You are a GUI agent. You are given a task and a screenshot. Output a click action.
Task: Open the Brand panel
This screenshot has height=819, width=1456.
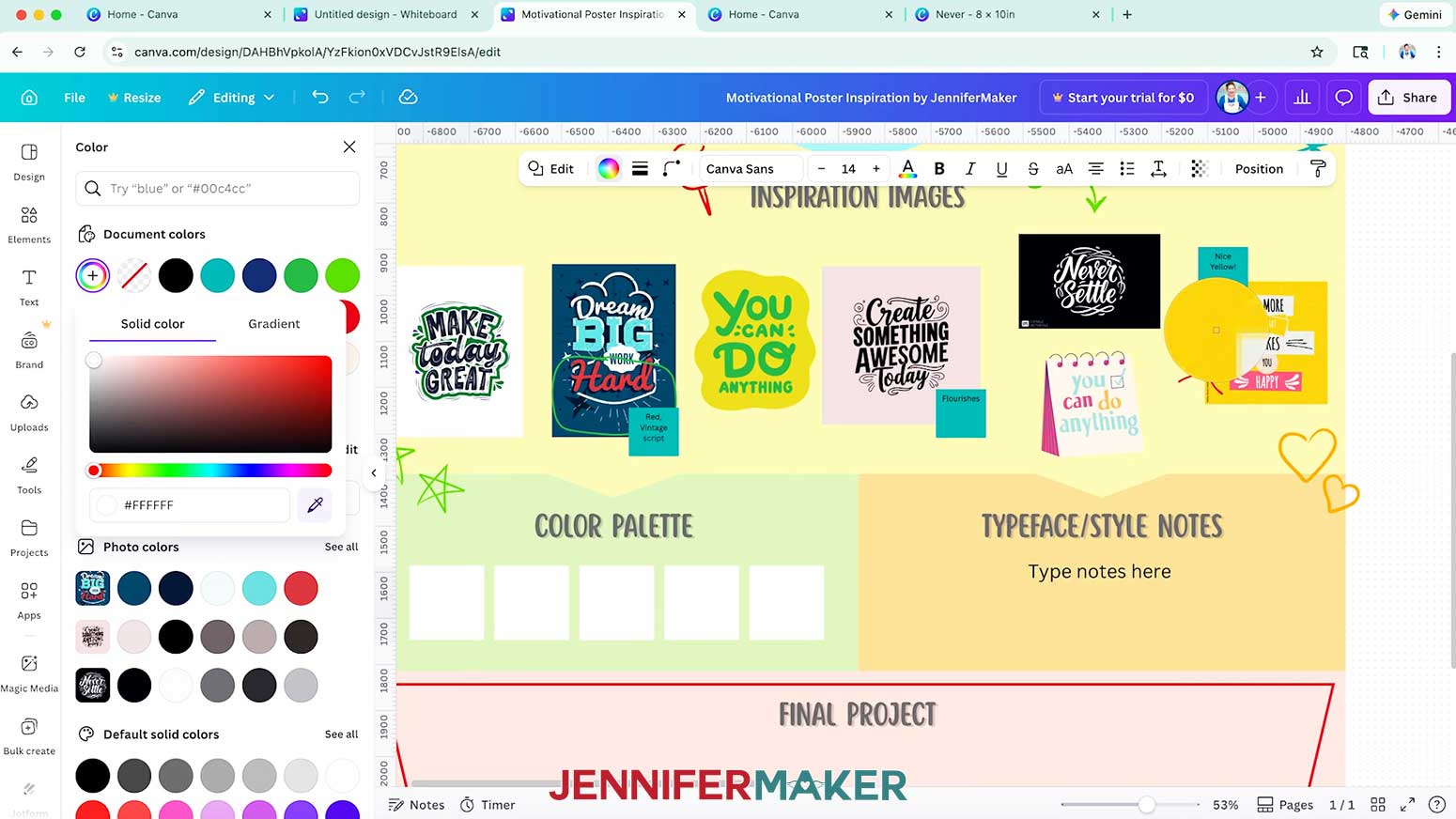tap(29, 349)
